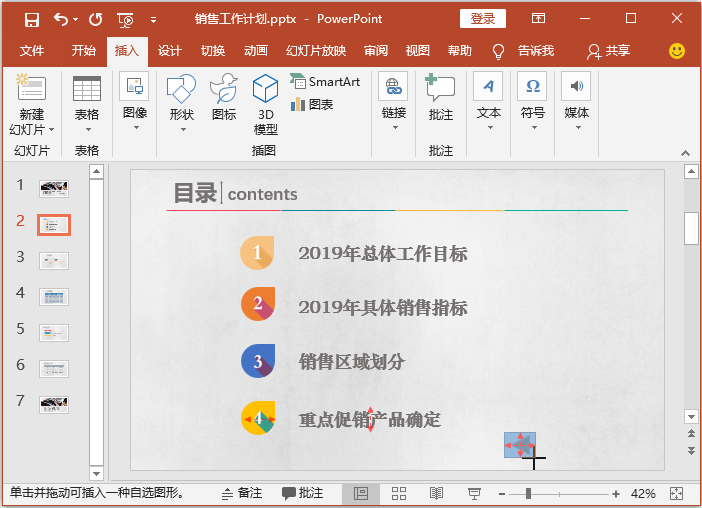
Task: Add a 批注 comment from ribbon
Action: [441, 98]
